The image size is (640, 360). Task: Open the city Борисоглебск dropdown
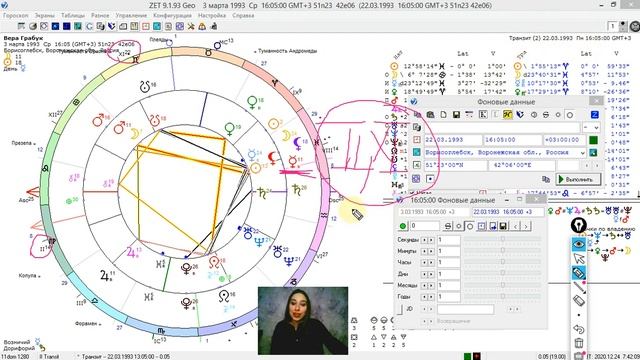click(582, 153)
